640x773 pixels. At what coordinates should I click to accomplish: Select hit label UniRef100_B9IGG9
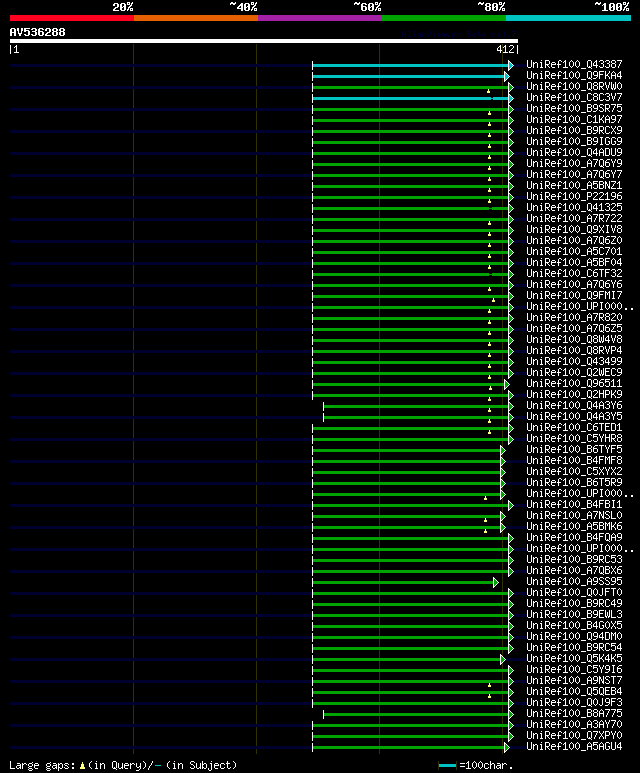point(574,141)
